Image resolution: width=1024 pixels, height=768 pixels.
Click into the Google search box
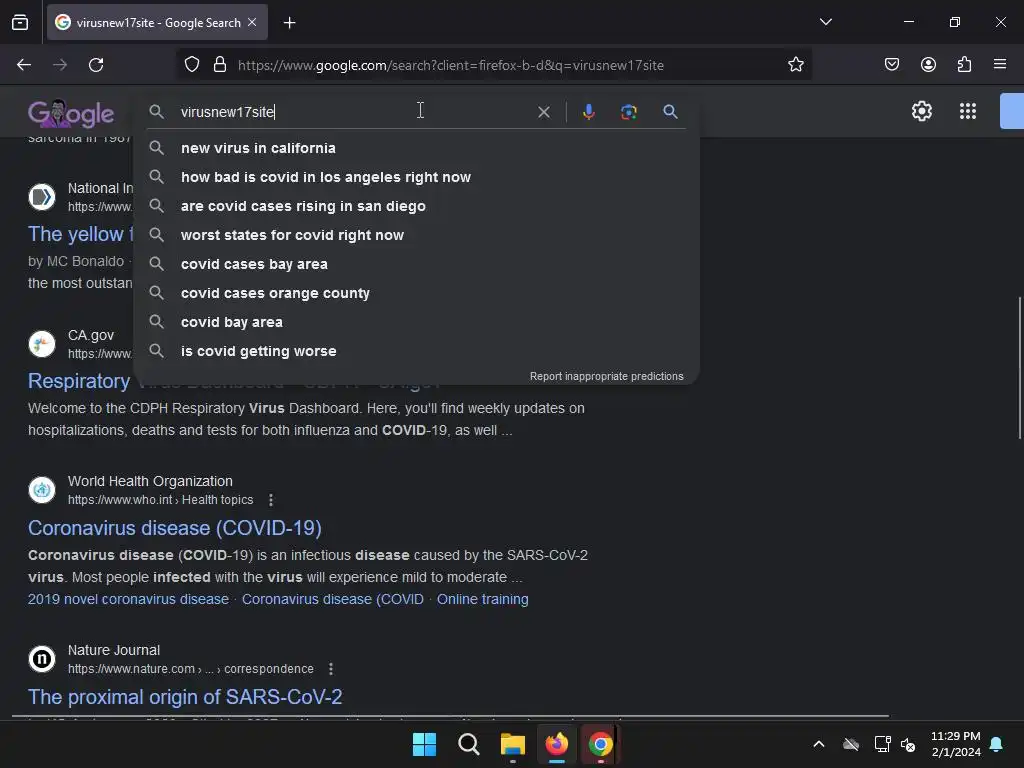[353, 112]
